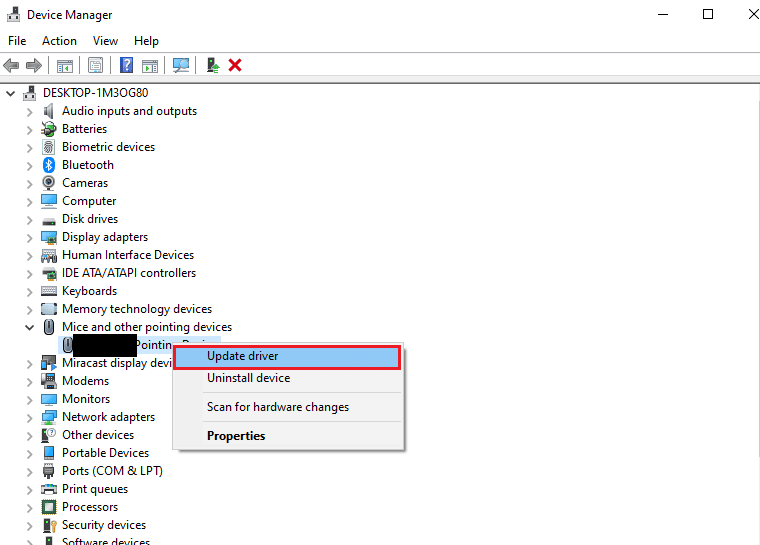Maximize the Device Manager window
Screen dimensions: 760x545
(708, 15)
